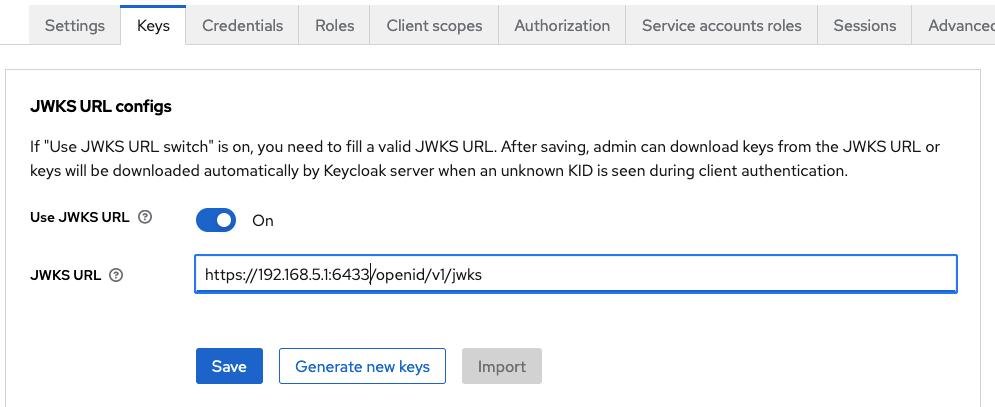This screenshot has width=995, height=407.
Task: Select the Keys tab
Action: click(153, 25)
